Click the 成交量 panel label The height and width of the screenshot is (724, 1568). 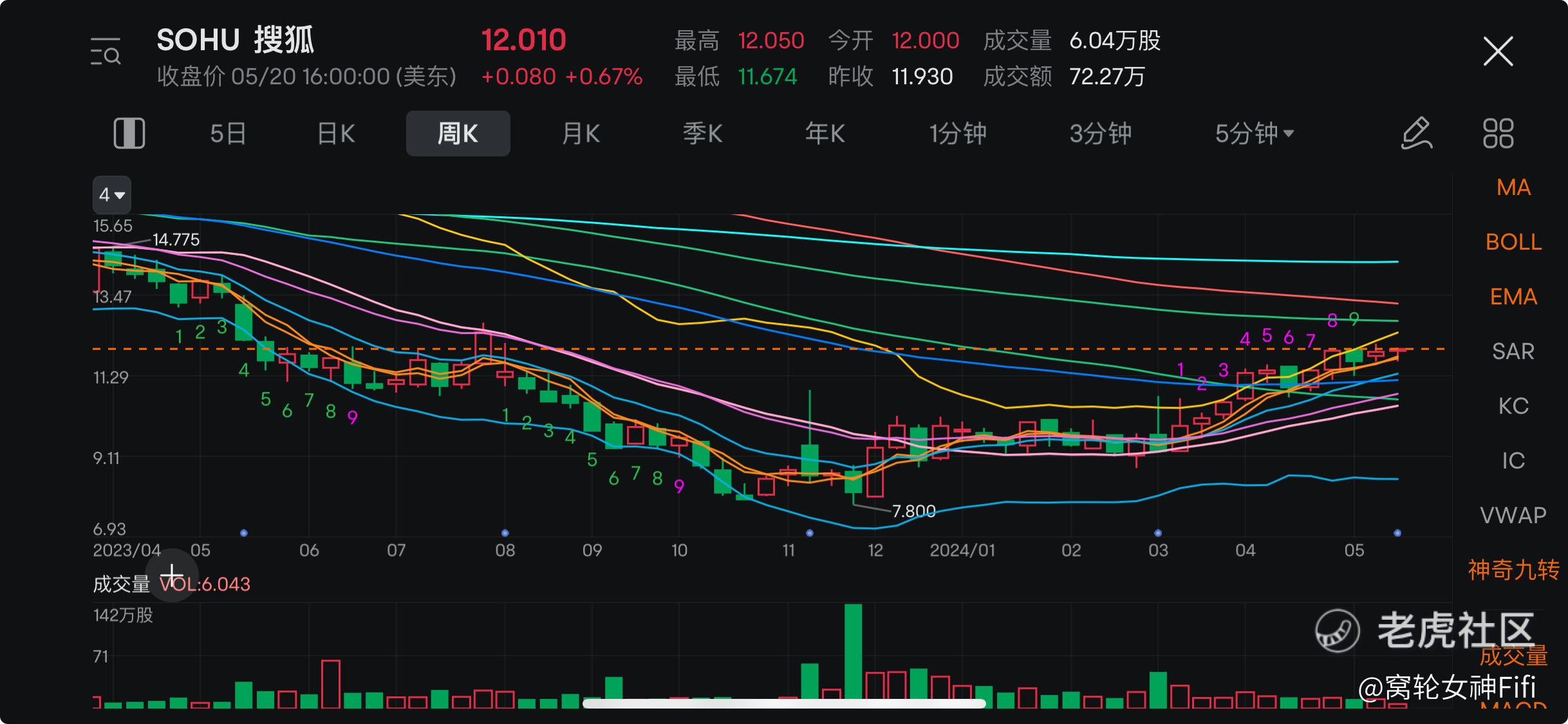click(x=121, y=584)
